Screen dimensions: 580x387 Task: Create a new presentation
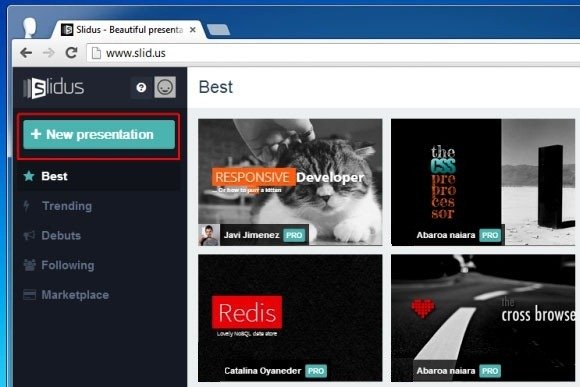point(99,135)
